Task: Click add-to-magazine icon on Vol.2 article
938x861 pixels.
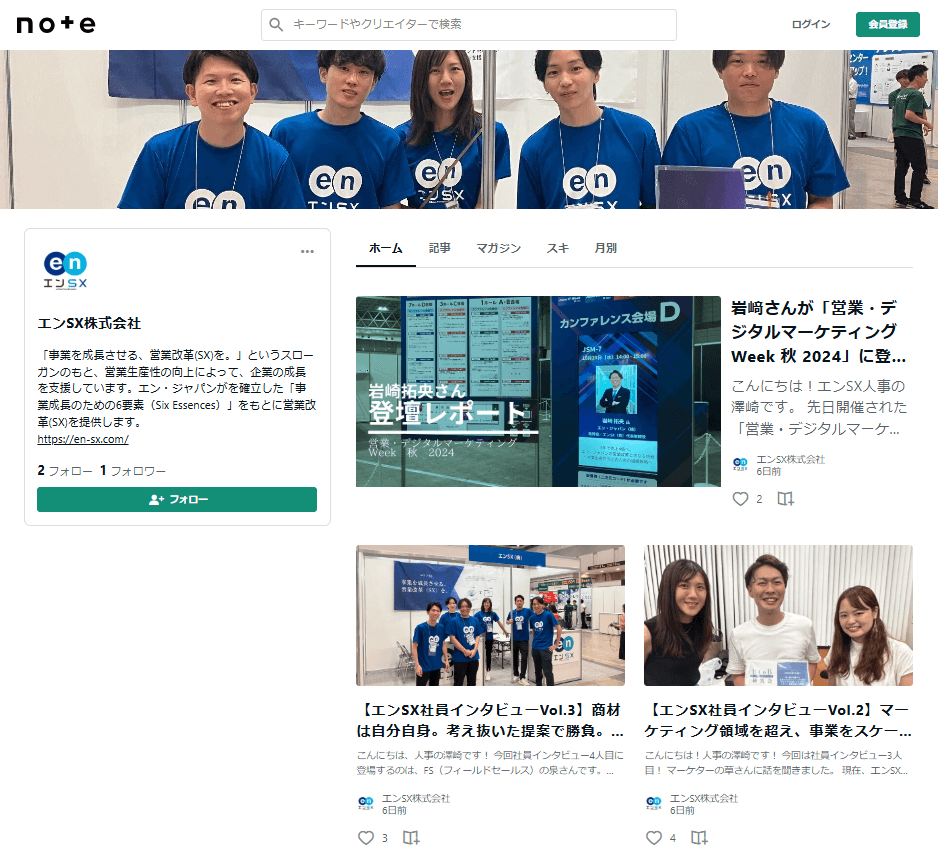Action: click(x=699, y=837)
